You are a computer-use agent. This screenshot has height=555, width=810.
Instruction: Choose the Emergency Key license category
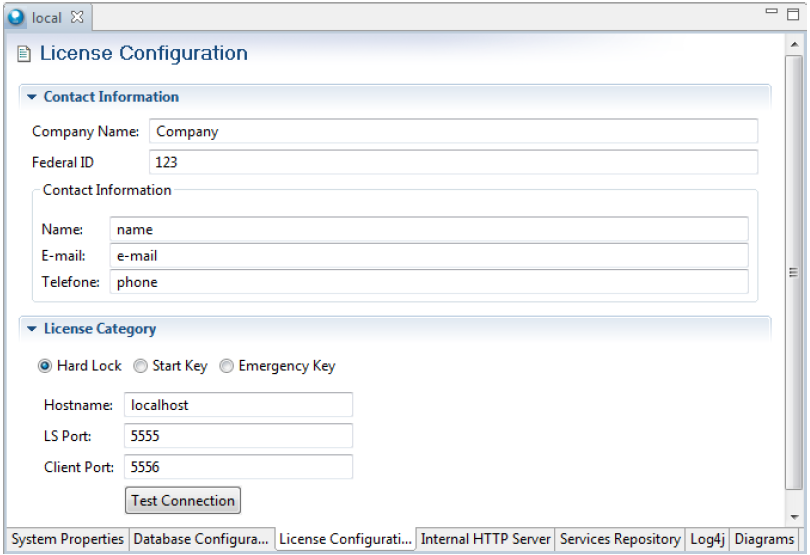click(x=226, y=366)
